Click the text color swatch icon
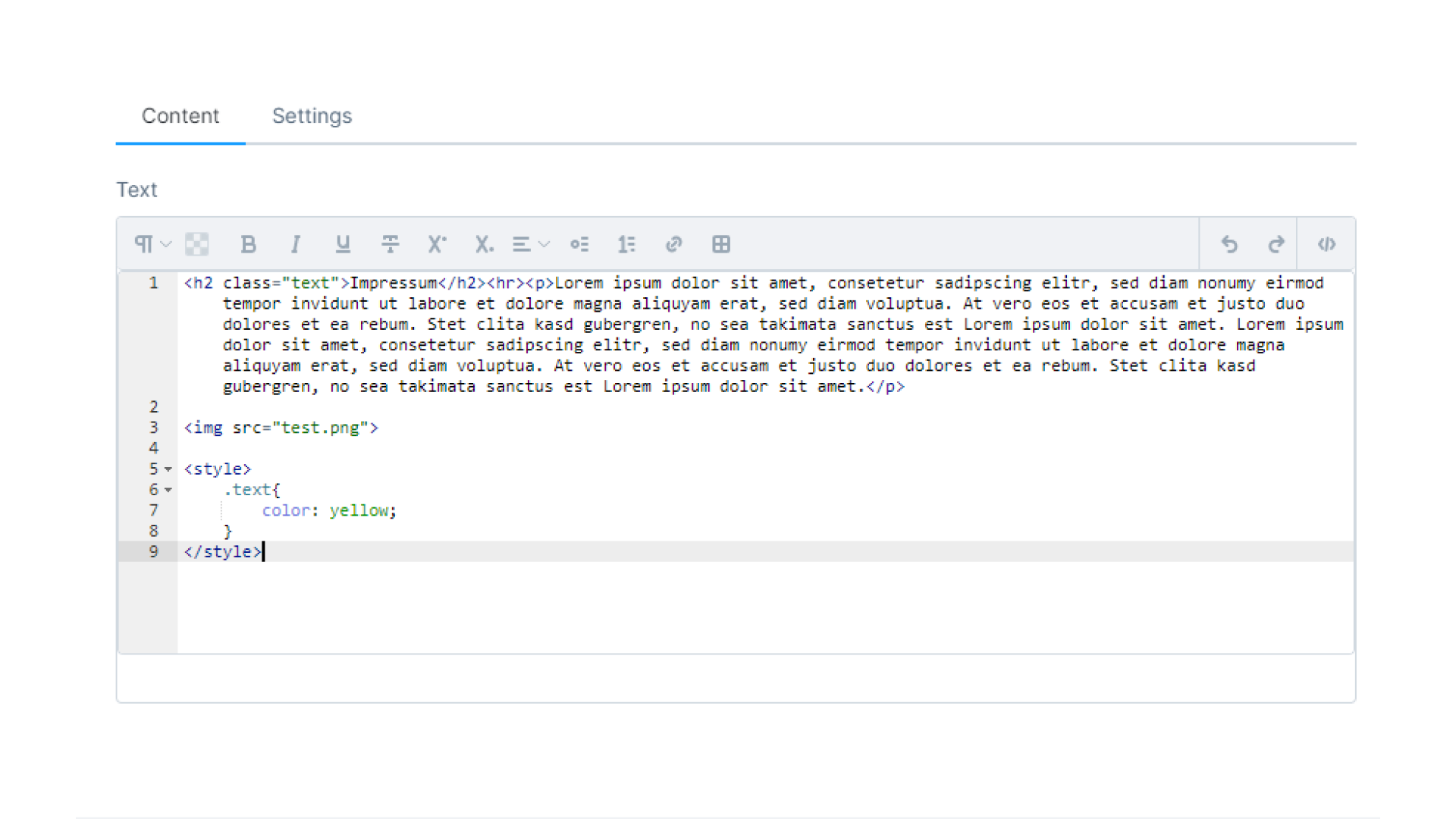This screenshot has height=819, width=1456. click(x=197, y=244)
